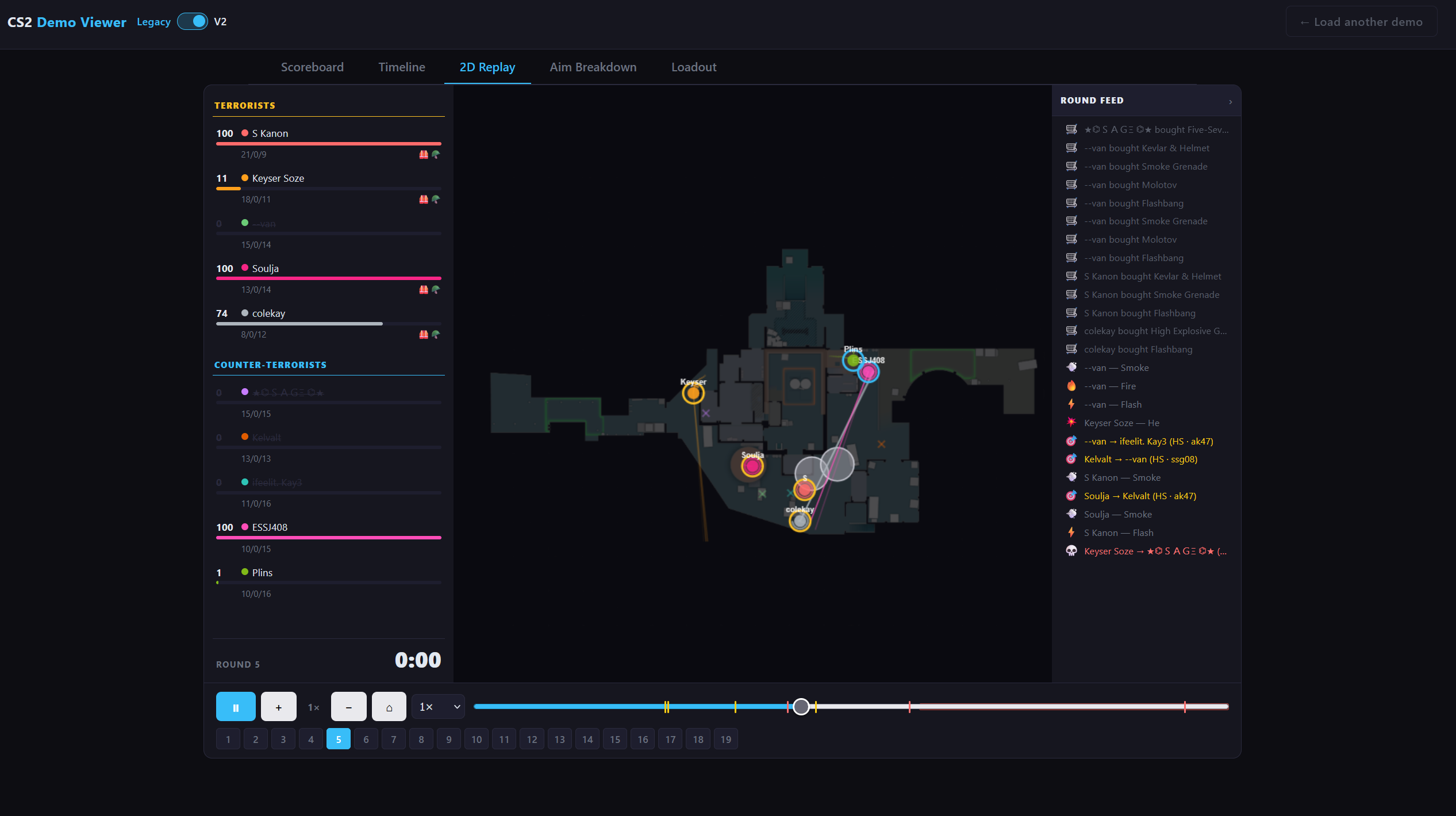Viewport: 1456px width, 816px height.
Task: Select dead player Kelvalt row
Action: coord(329,447)
